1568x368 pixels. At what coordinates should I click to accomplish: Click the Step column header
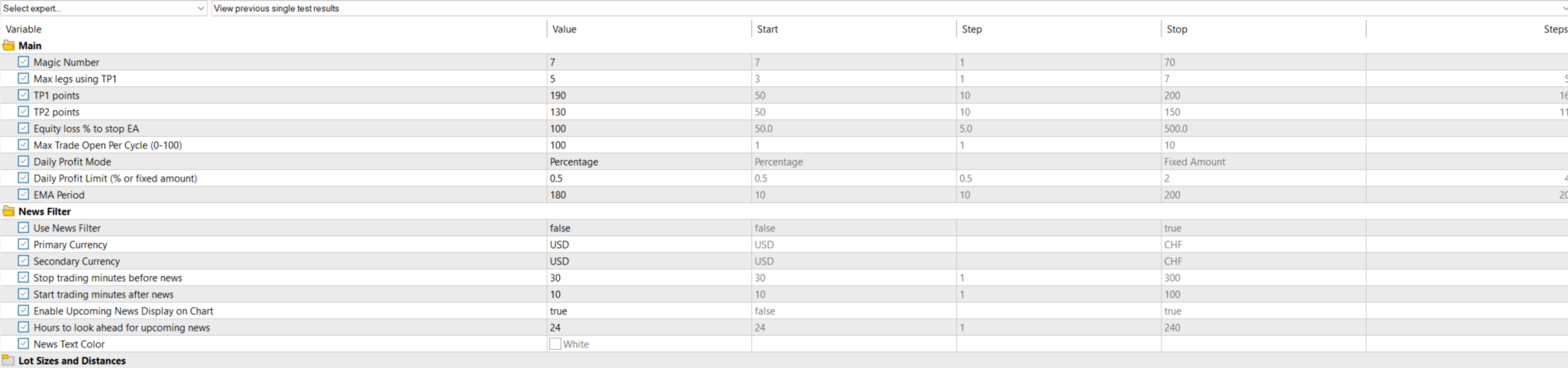click(x=972, y=29)
